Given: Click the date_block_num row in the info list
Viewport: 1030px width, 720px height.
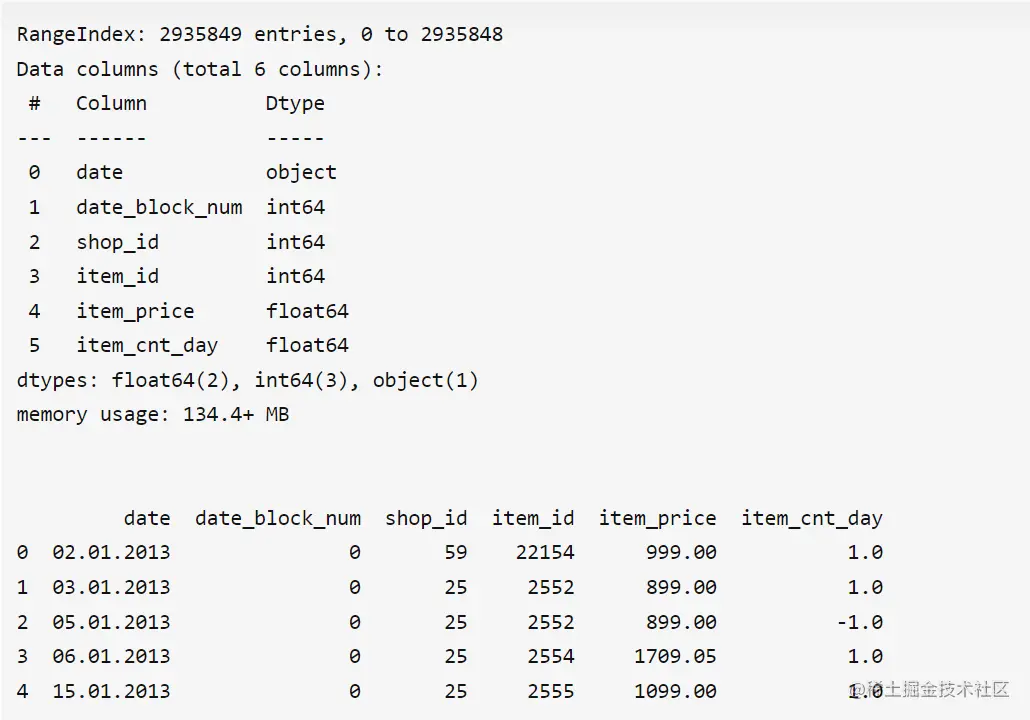Looking at the screenshot, I should click(x=159, y=207).
